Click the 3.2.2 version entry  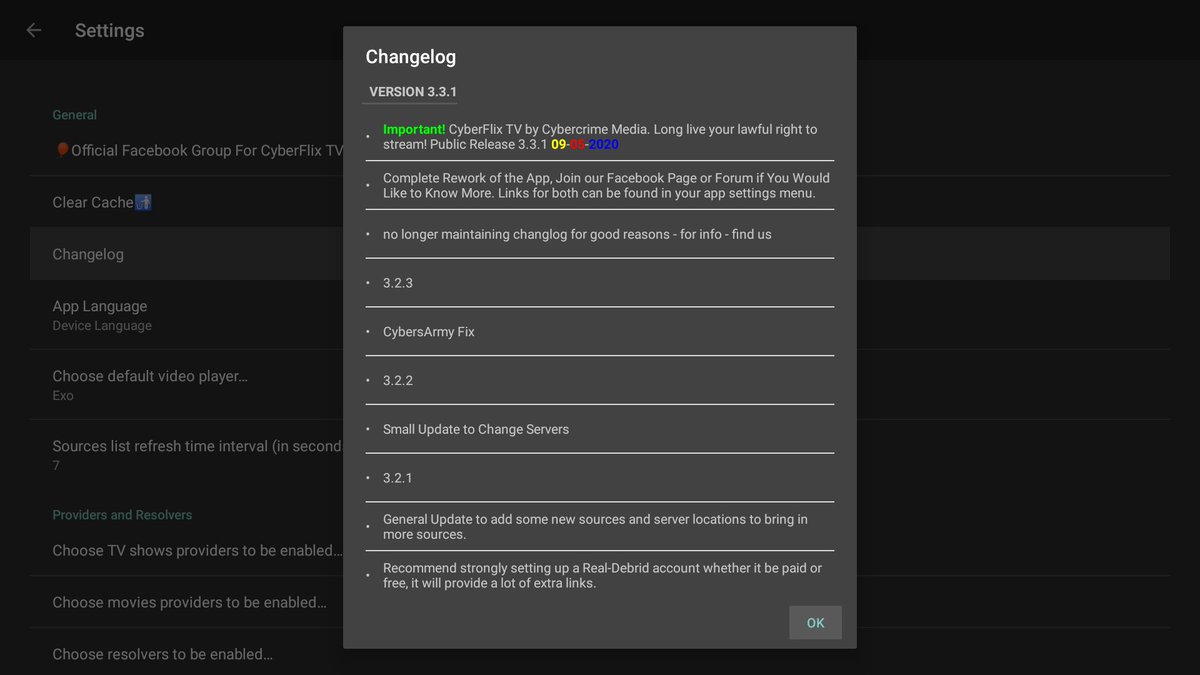coord(600,380)
